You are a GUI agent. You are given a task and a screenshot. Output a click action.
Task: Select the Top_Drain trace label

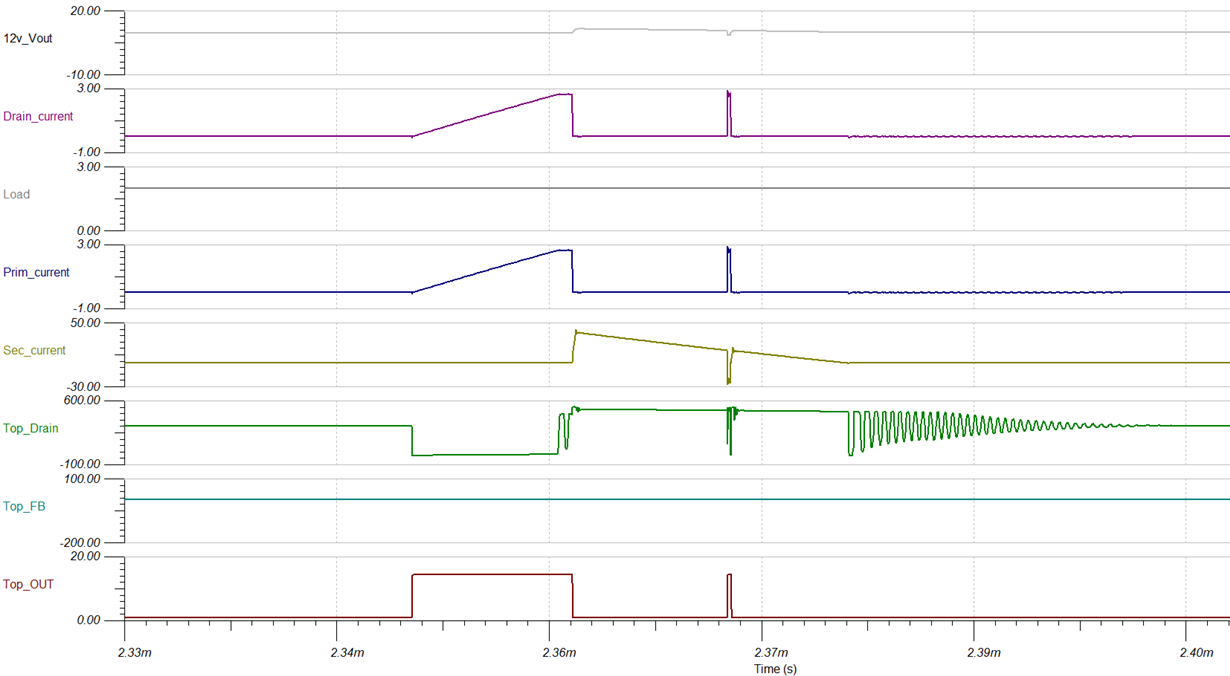click(30, 428)
